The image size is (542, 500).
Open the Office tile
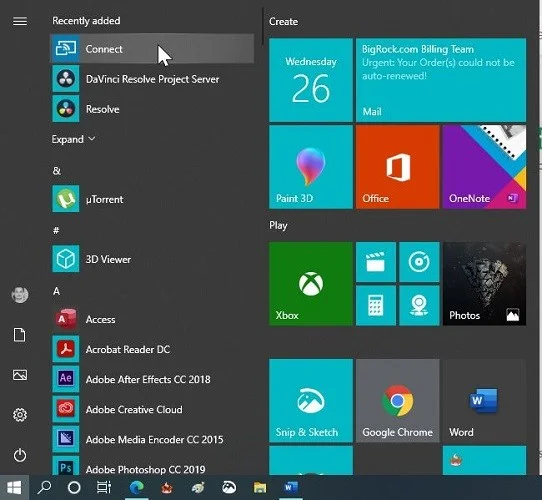point(398,167)
